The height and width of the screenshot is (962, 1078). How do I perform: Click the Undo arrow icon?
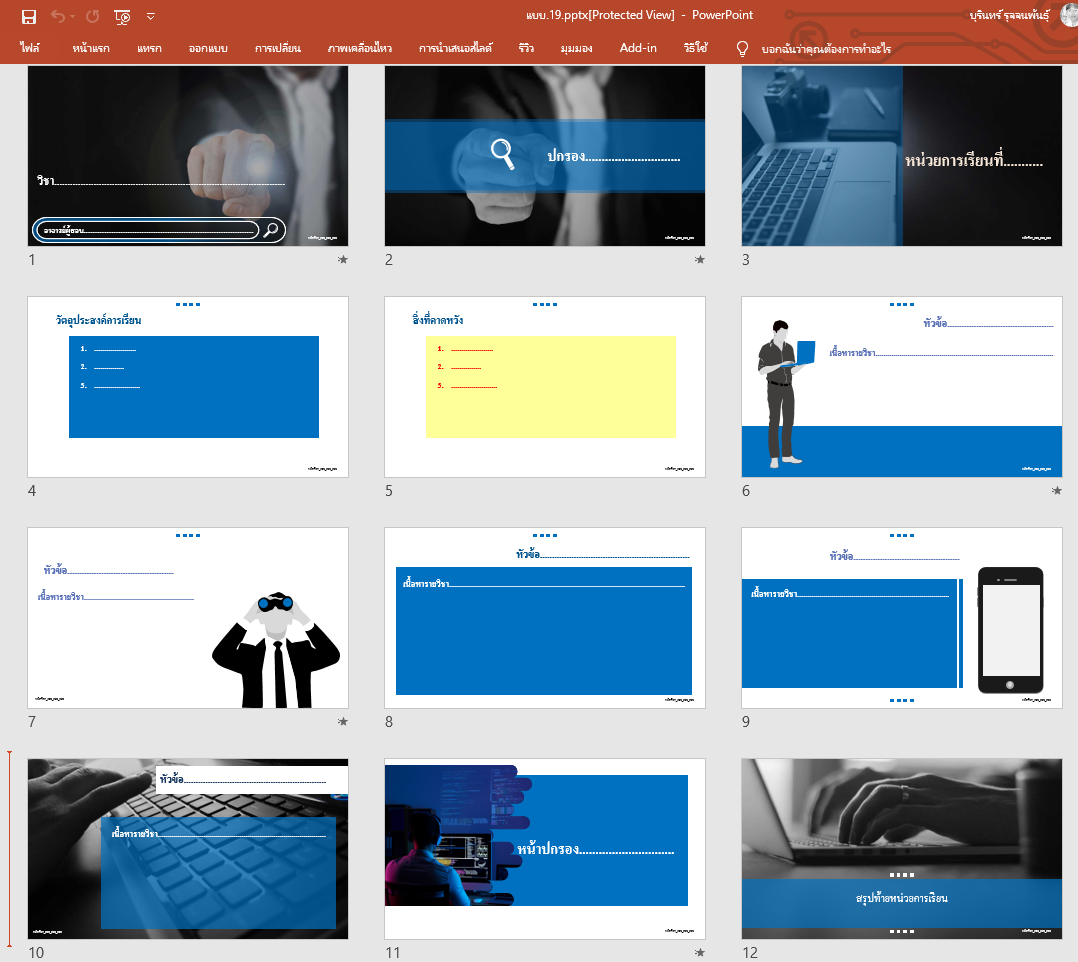click(x=58, y=16)
